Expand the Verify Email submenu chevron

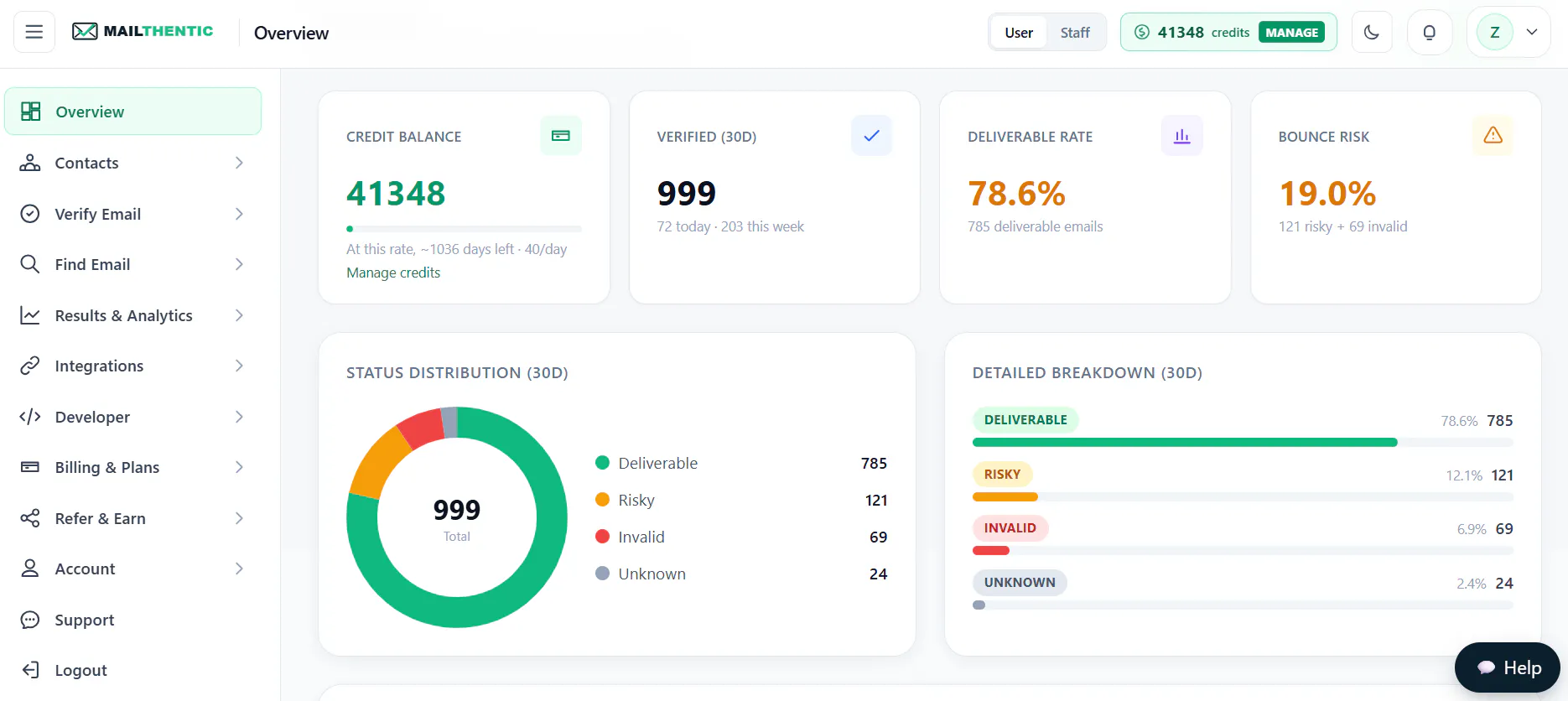click(239, 214)
